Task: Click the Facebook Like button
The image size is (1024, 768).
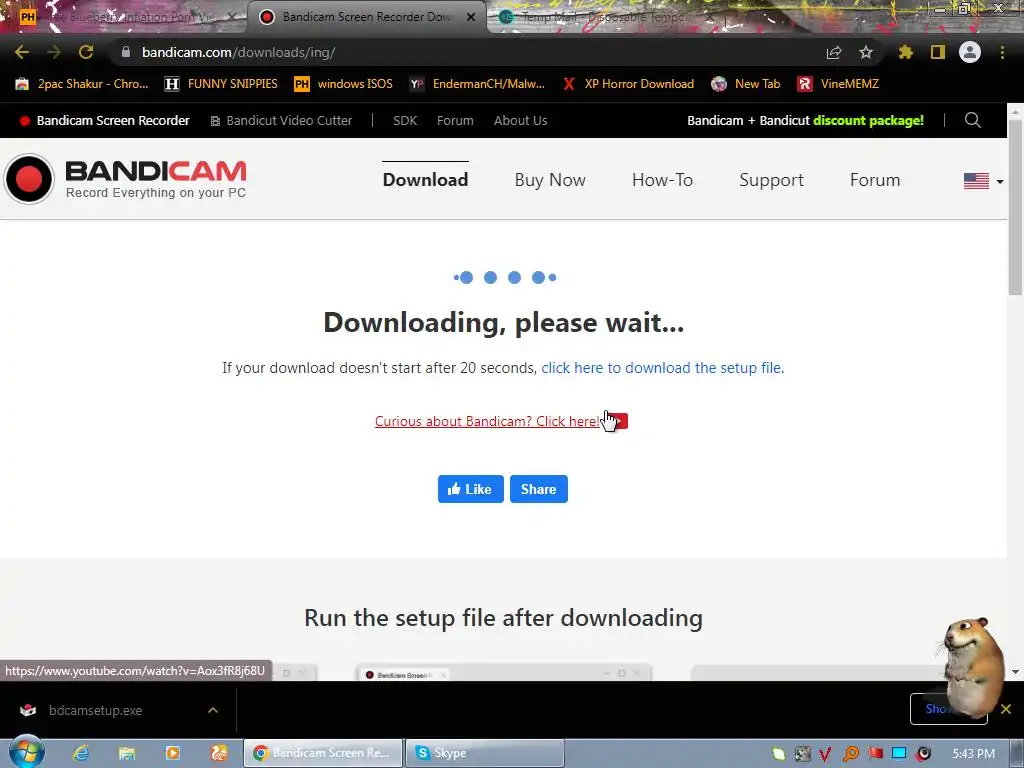Action: tap(470, 489)
